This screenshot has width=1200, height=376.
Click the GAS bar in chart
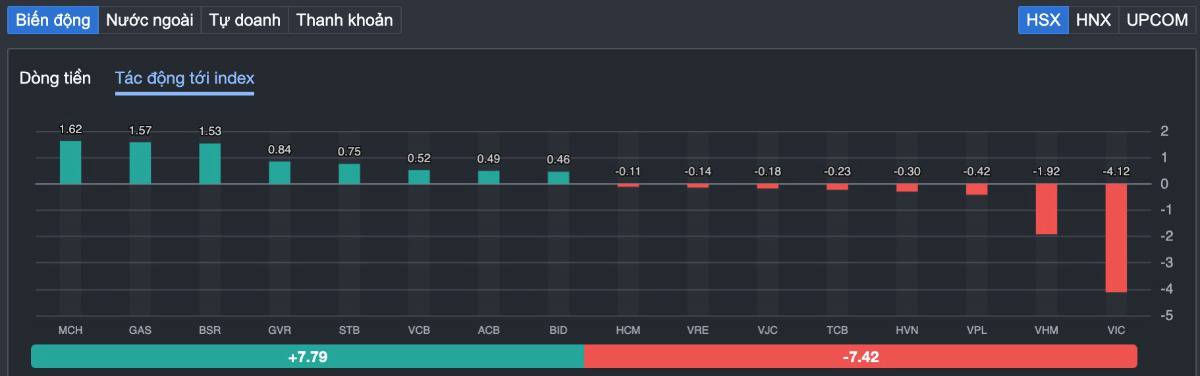[140, 163]
